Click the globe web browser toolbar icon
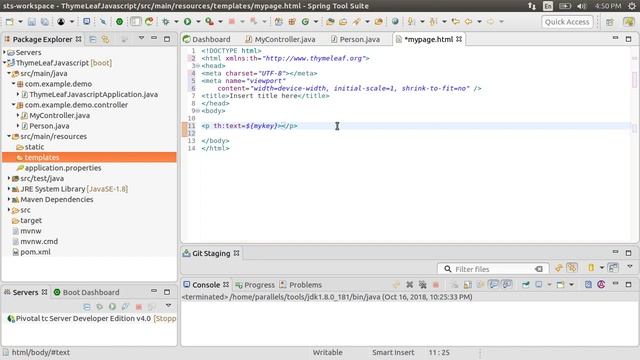The image size is (640, 360). tap(395, 22)
